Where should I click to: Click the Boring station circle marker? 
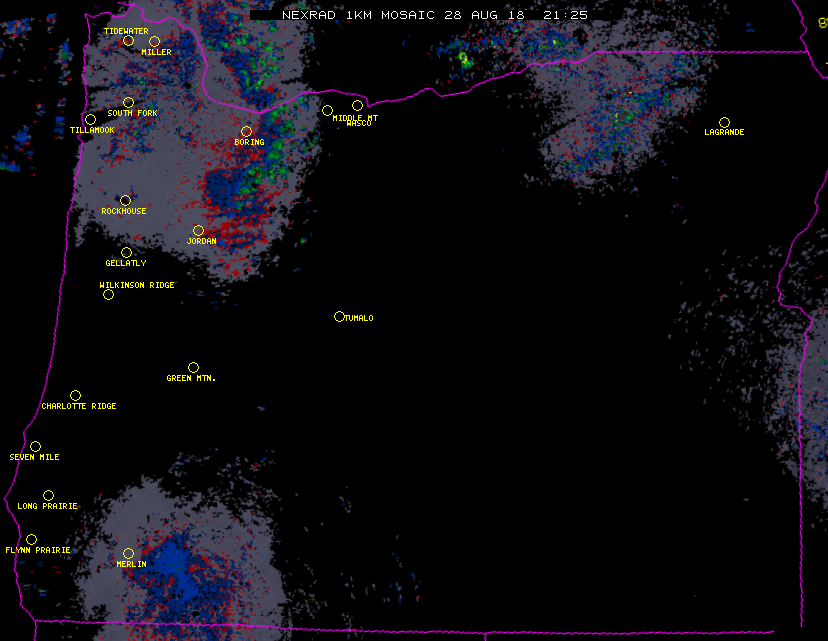tap(246, 131)
